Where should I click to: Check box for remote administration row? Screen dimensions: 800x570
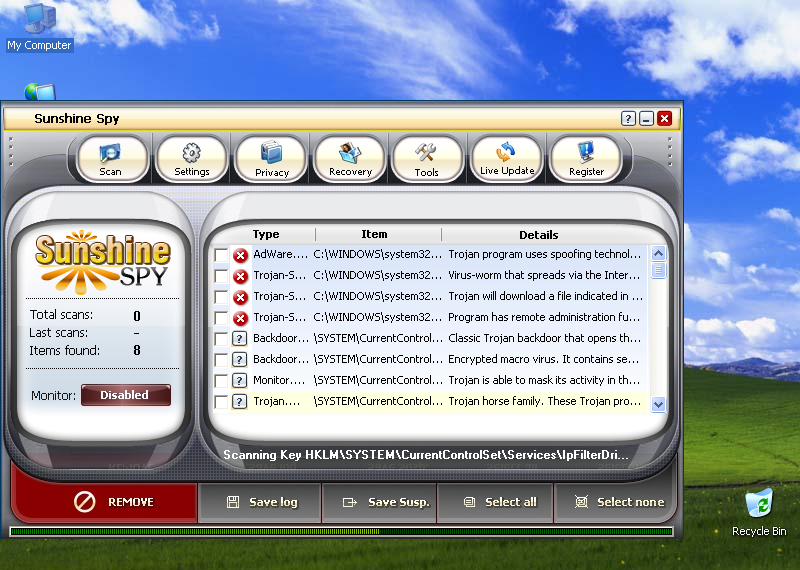pyautogui.click(x=221, y=318)
